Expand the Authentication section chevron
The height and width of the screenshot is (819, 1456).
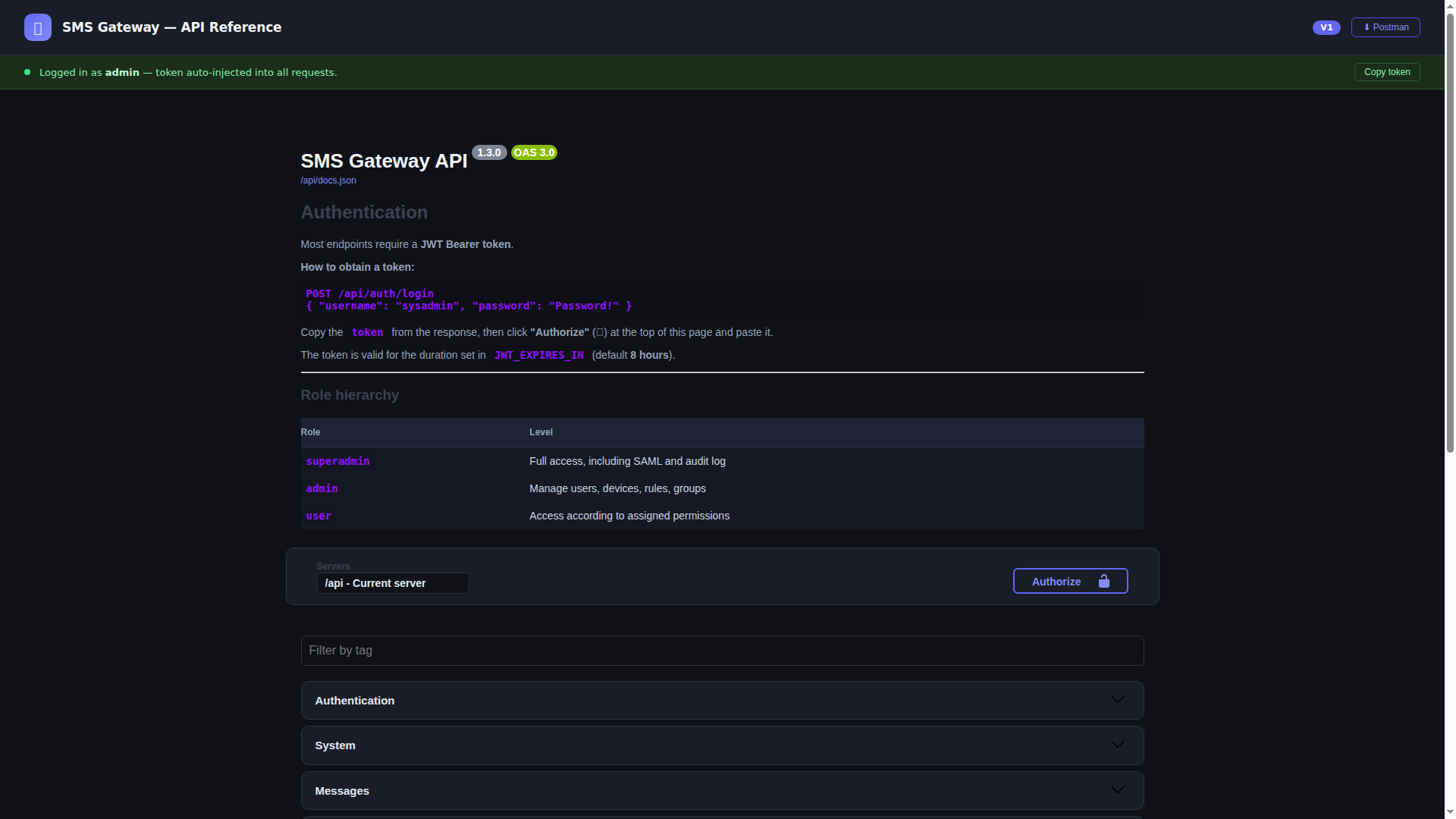1117,700
